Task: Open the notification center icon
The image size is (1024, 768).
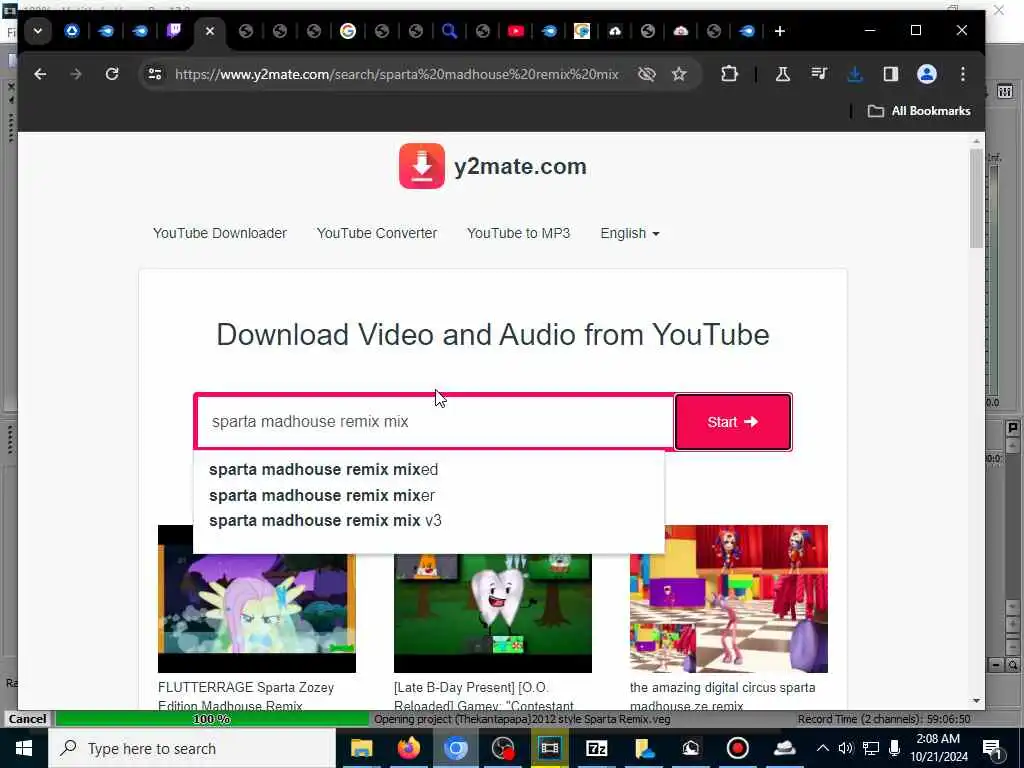Action: [x=993, y=748]
